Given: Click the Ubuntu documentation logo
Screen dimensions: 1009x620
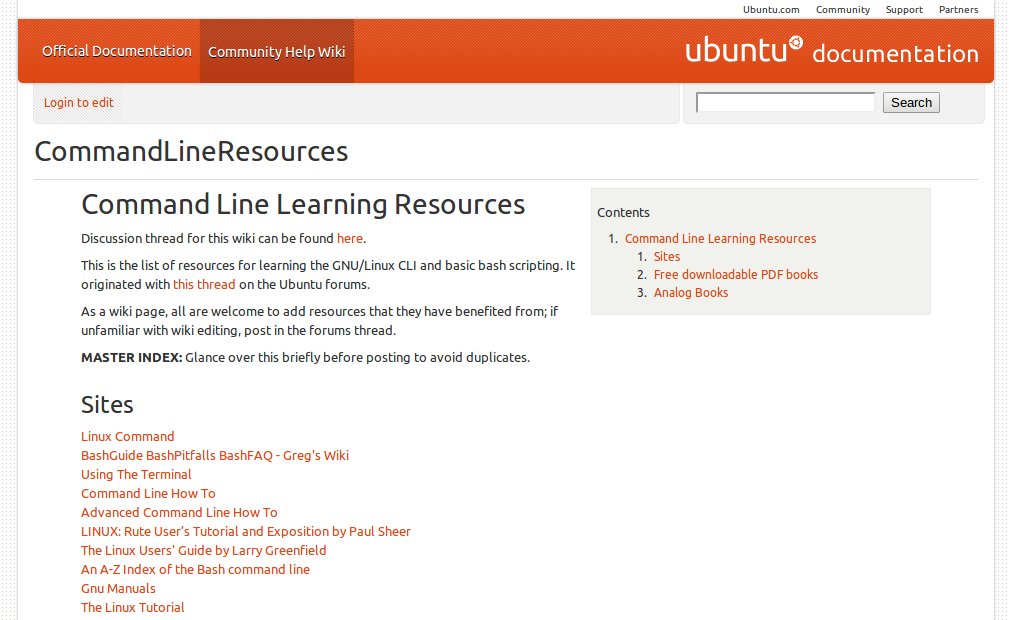Looking at the screenshot, I should click(x=831, y=52).
